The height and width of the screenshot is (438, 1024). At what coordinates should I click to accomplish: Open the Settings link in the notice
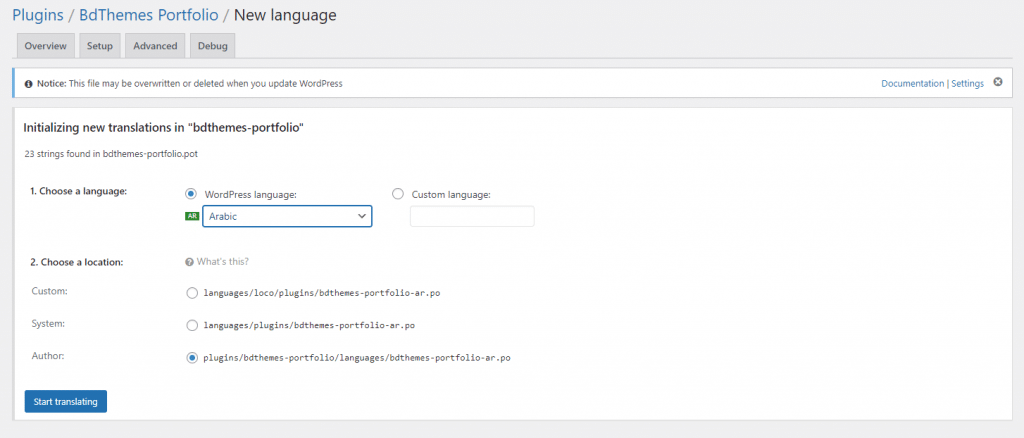point(967,84)
